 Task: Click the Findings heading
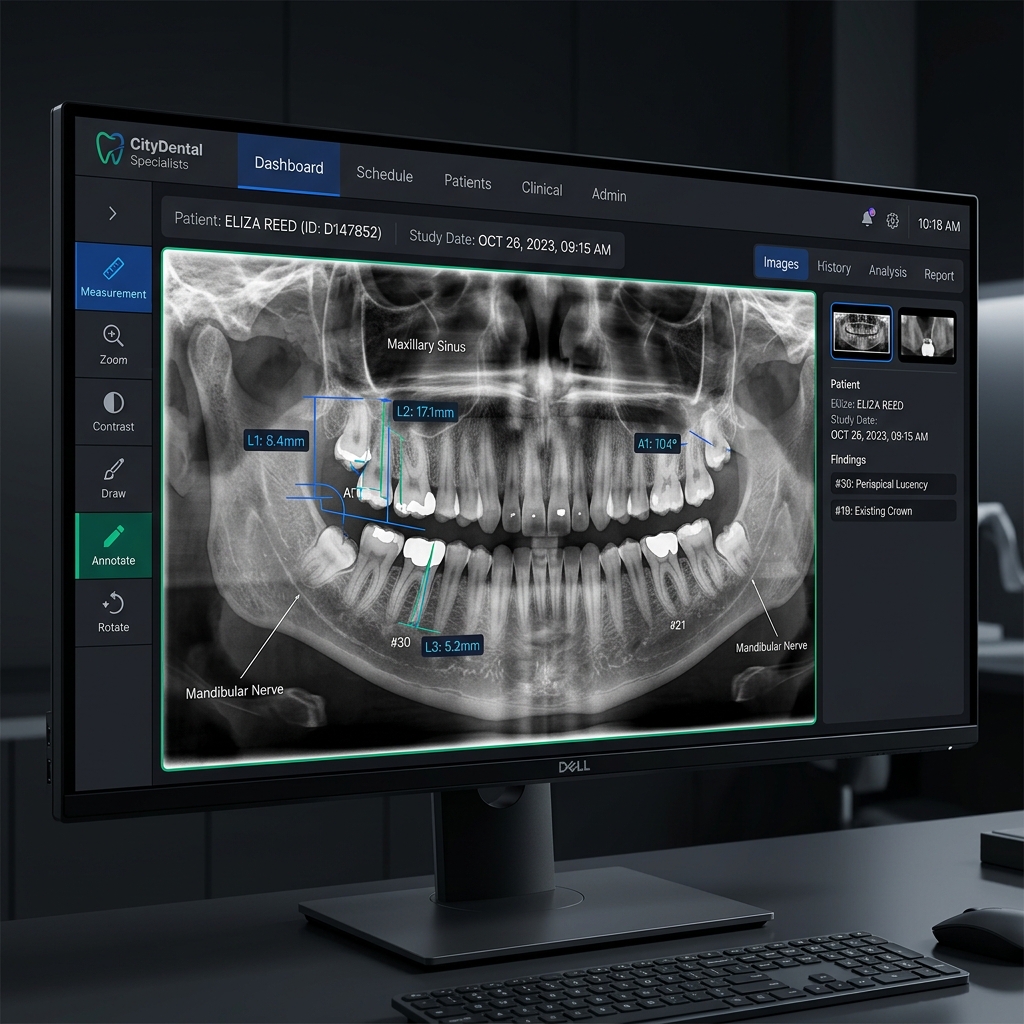click(848, 460)
